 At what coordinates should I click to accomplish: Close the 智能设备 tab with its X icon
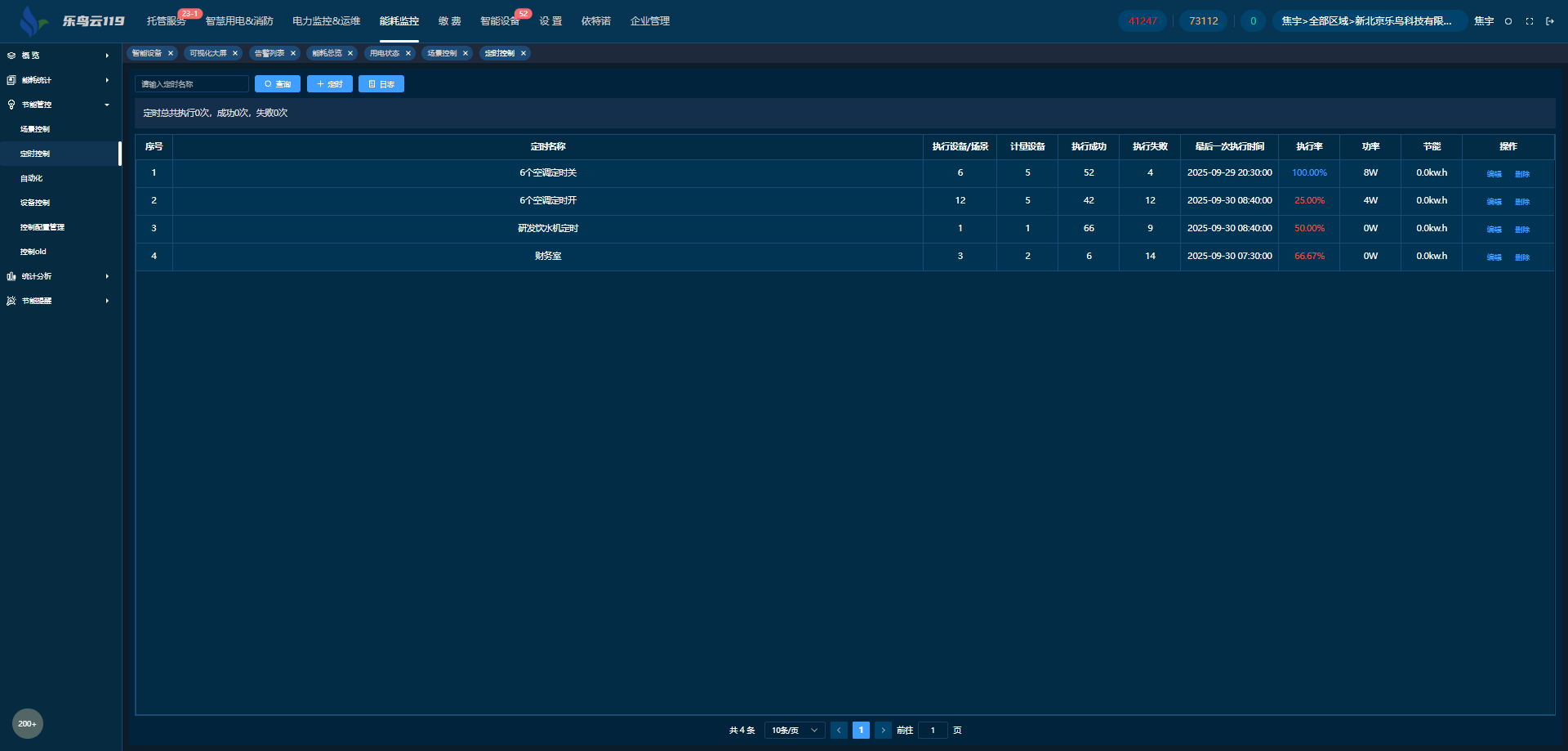171,53
